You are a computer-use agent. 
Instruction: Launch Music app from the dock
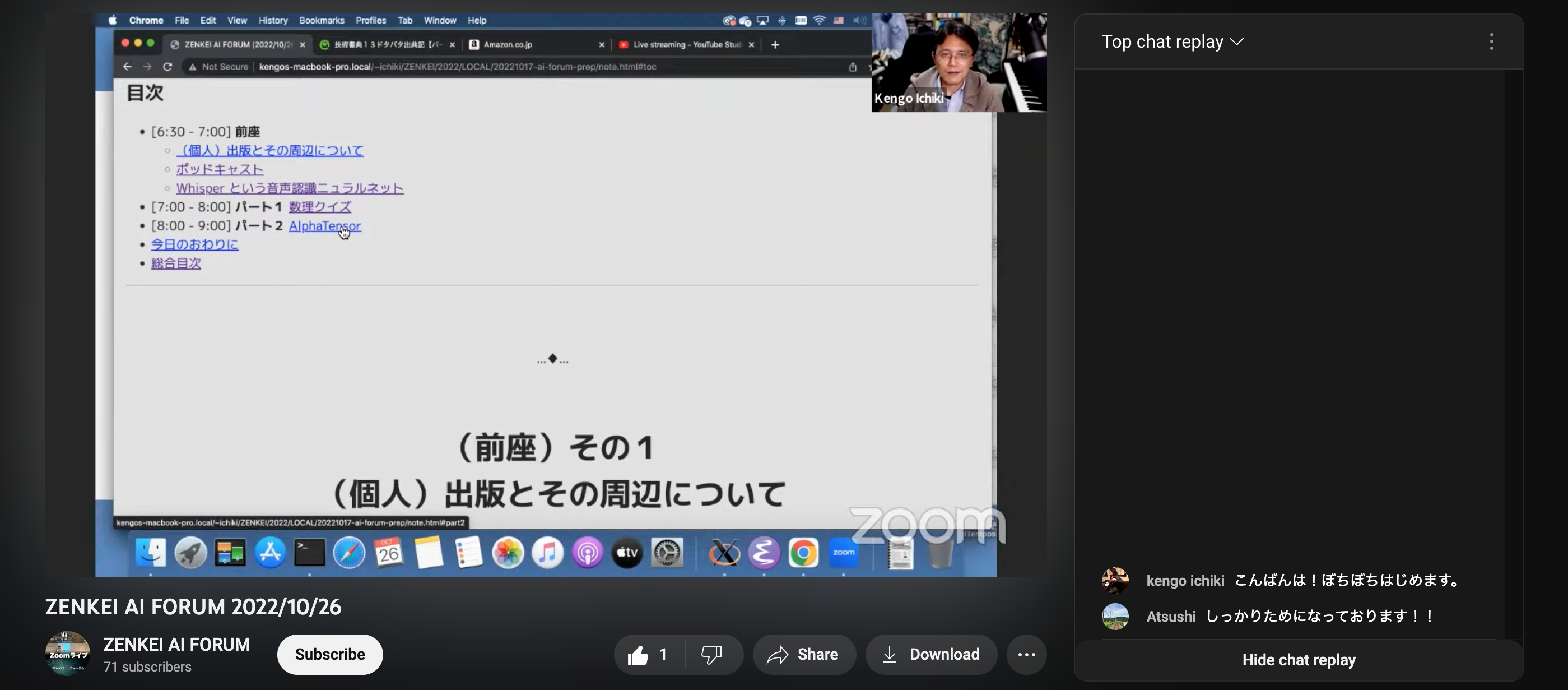548,553
